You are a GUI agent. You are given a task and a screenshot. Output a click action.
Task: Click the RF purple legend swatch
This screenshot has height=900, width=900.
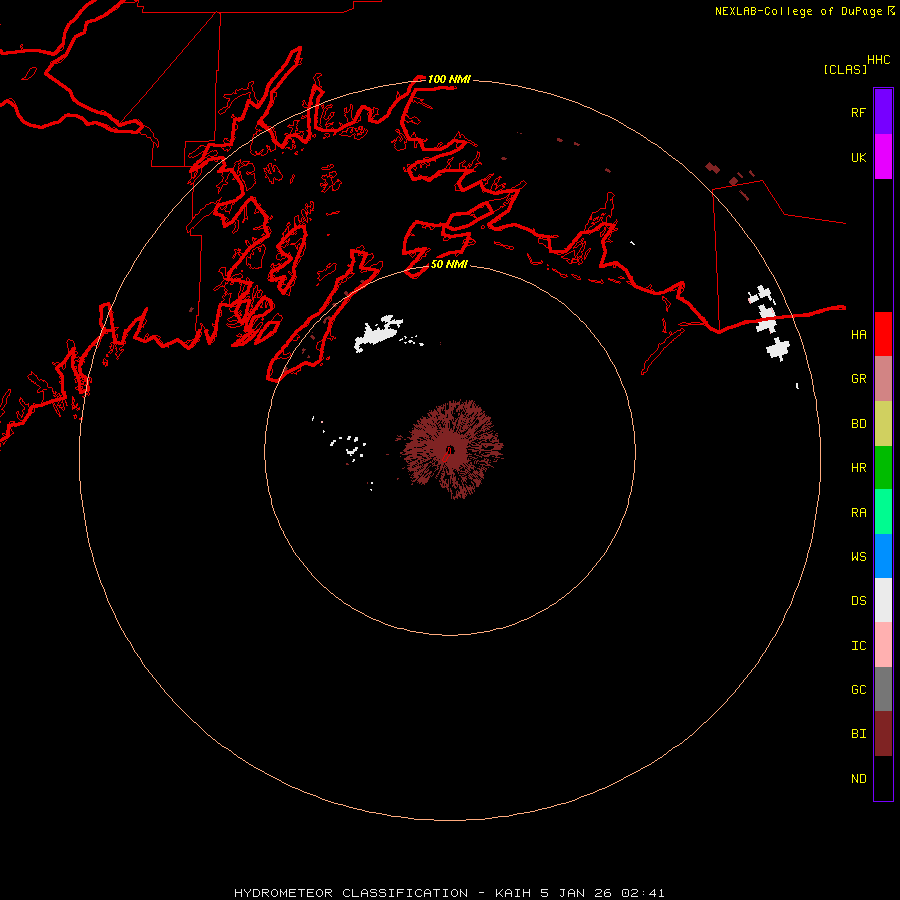(883, 112)
